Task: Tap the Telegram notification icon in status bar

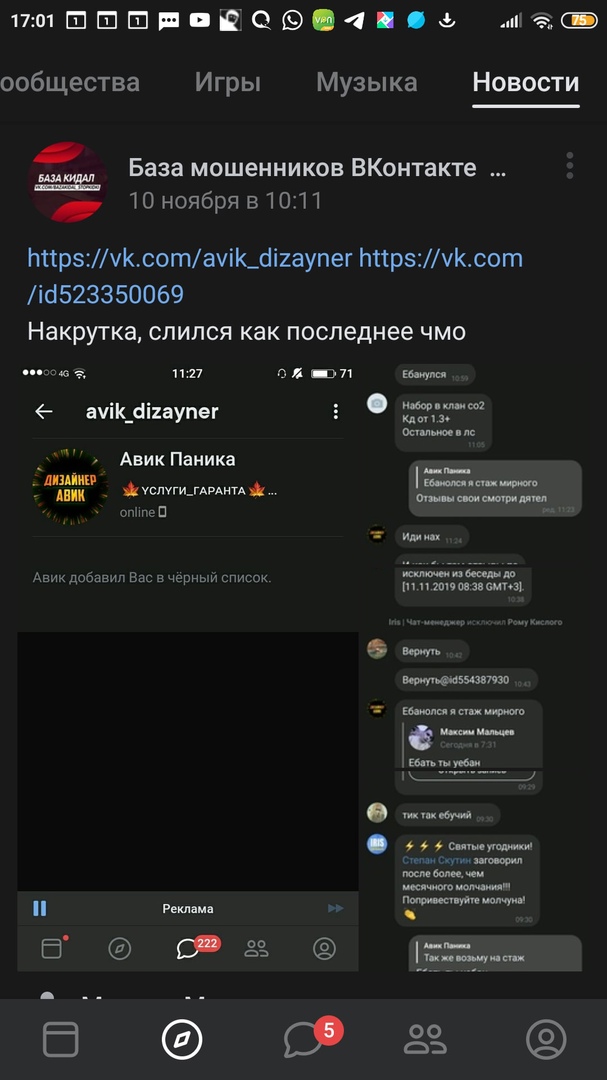Action: (354, 21)
